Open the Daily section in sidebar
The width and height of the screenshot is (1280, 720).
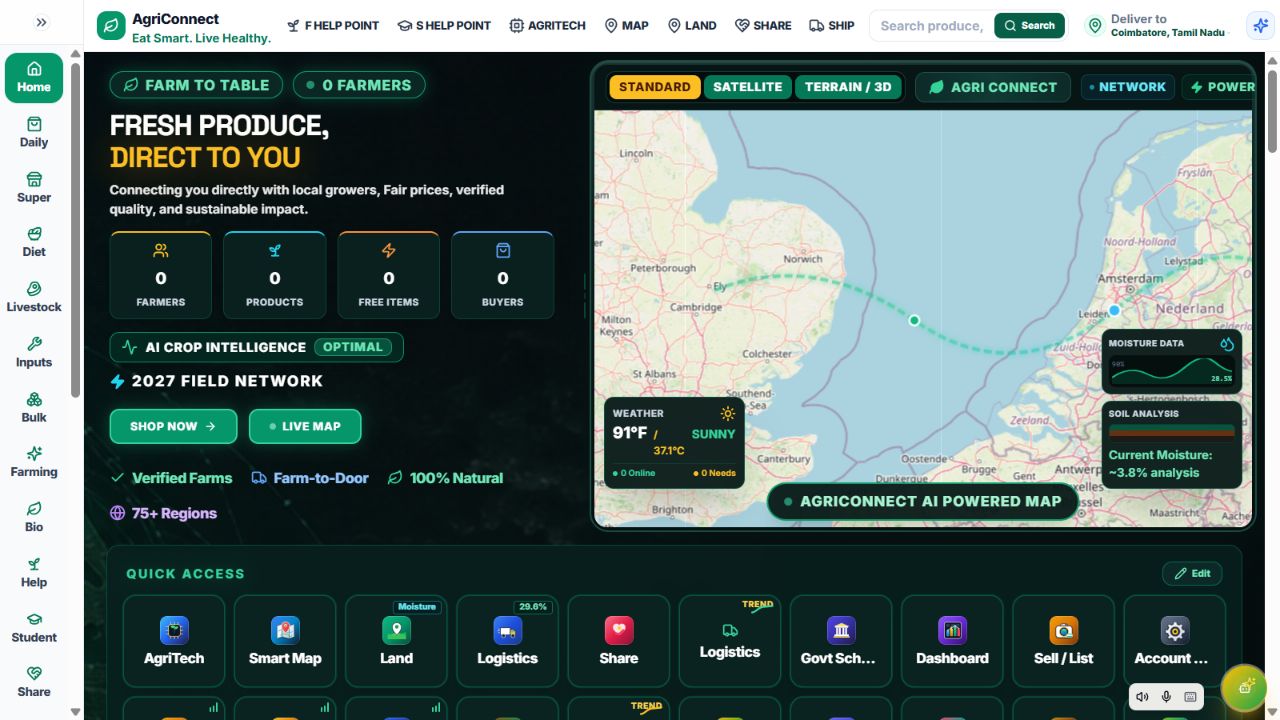[x=34, y=132]
